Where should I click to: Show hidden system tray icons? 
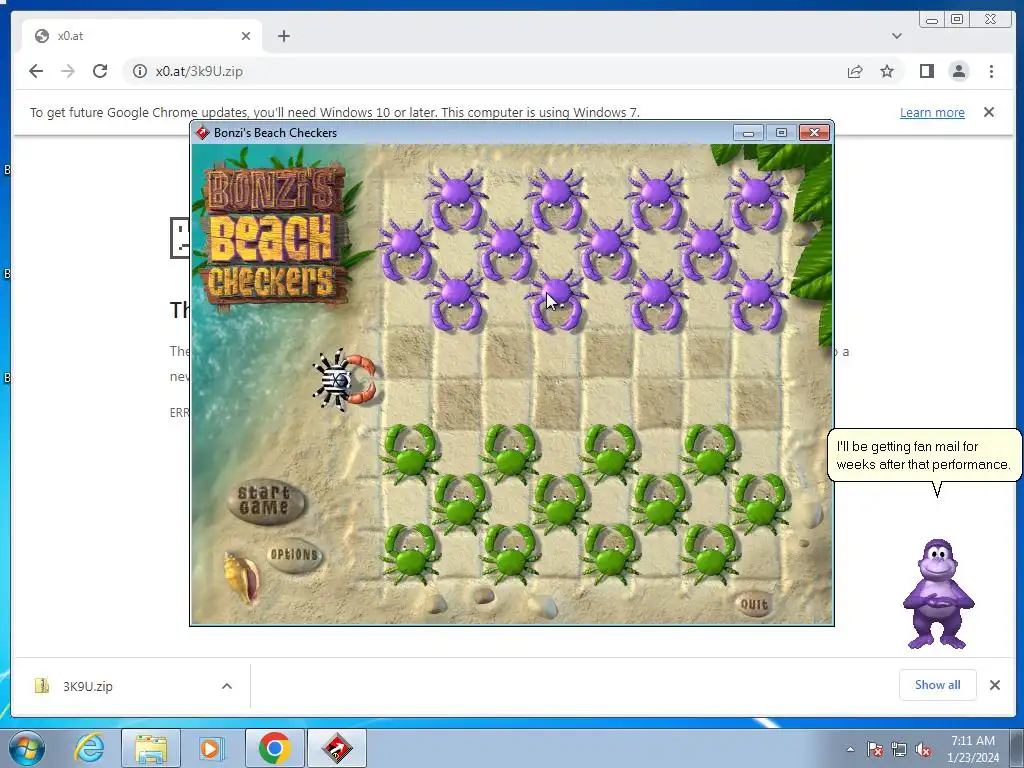tap(850, 749)
